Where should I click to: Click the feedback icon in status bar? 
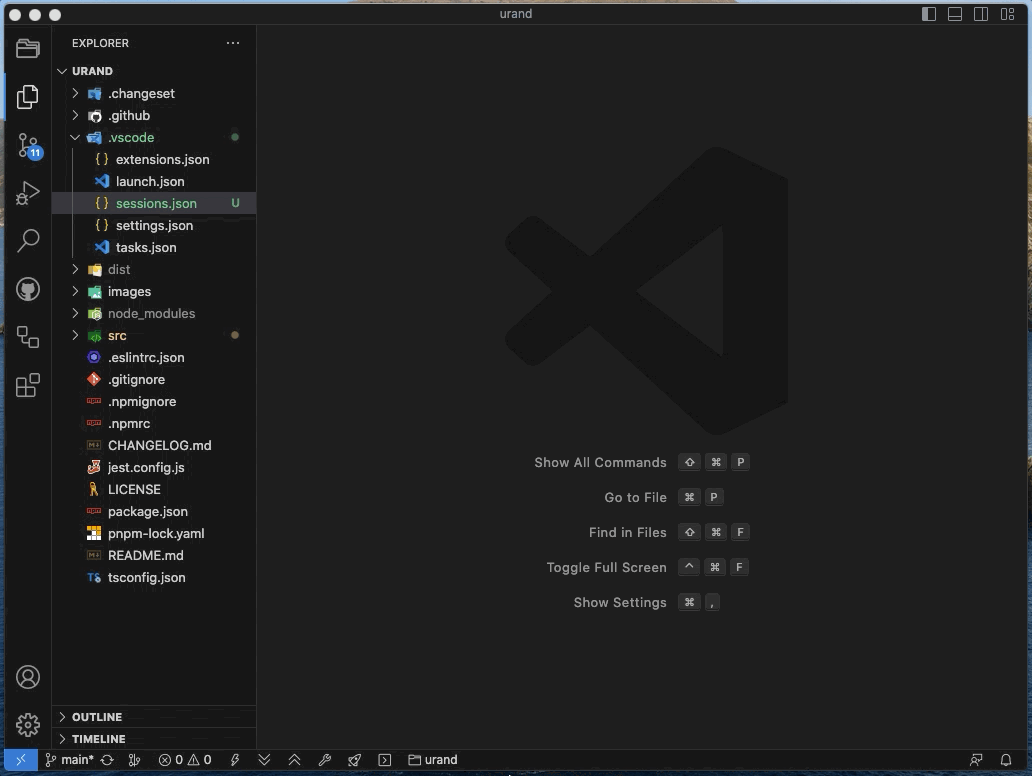976,760
